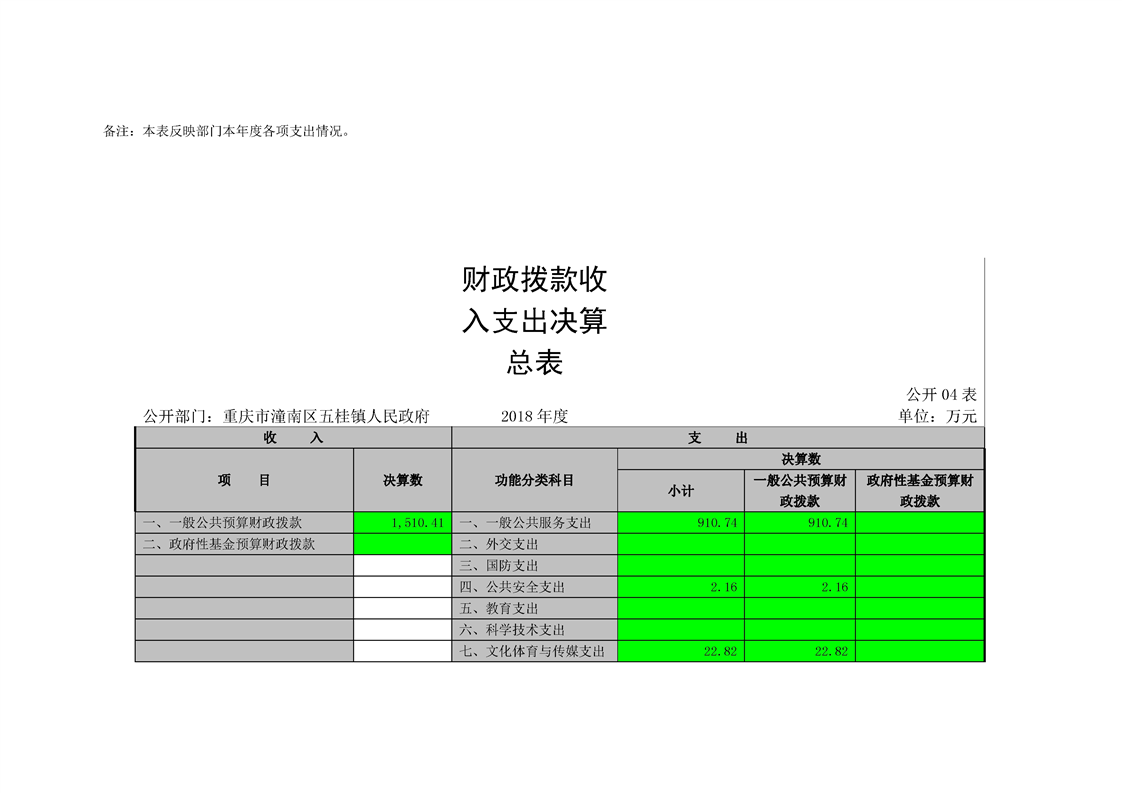This screenshot has width=1122, height=793.
Task: Click the 决算数 header above 小计
Action: (801, 459)
